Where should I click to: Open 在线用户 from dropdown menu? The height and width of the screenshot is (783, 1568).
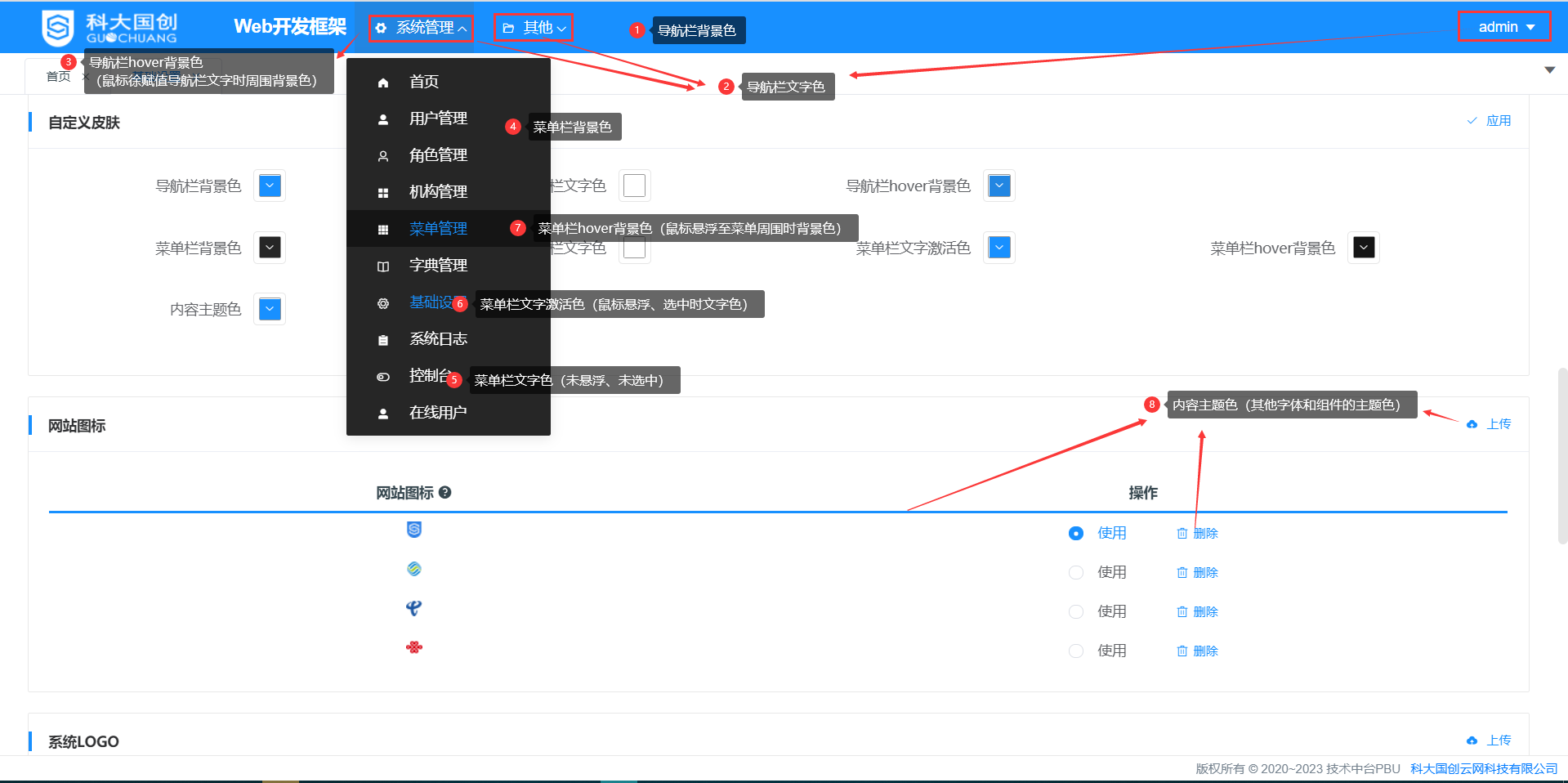click(438, 413)
